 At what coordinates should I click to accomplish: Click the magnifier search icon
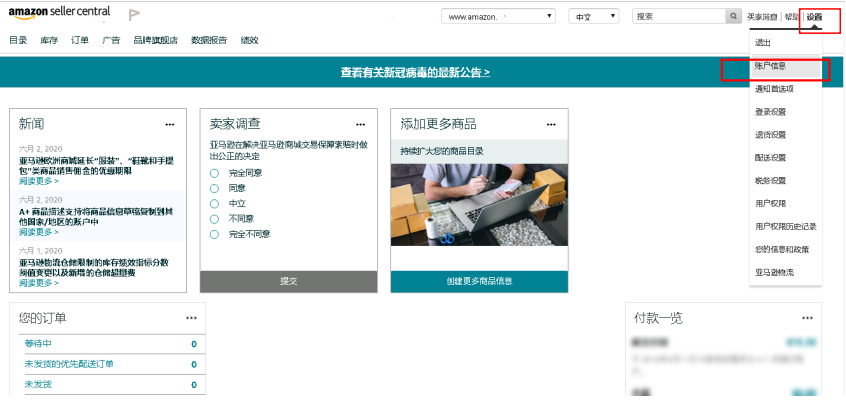(x=734, y=17)
